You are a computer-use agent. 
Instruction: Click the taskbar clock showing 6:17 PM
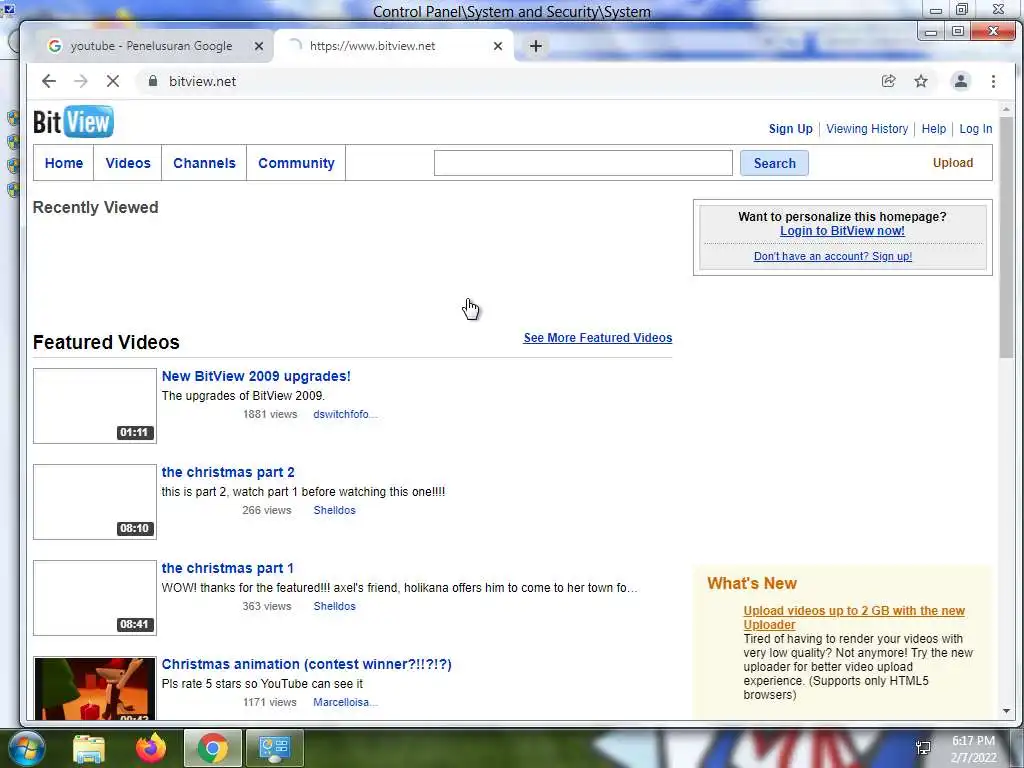pyautogui.click(x=974, y=749)
